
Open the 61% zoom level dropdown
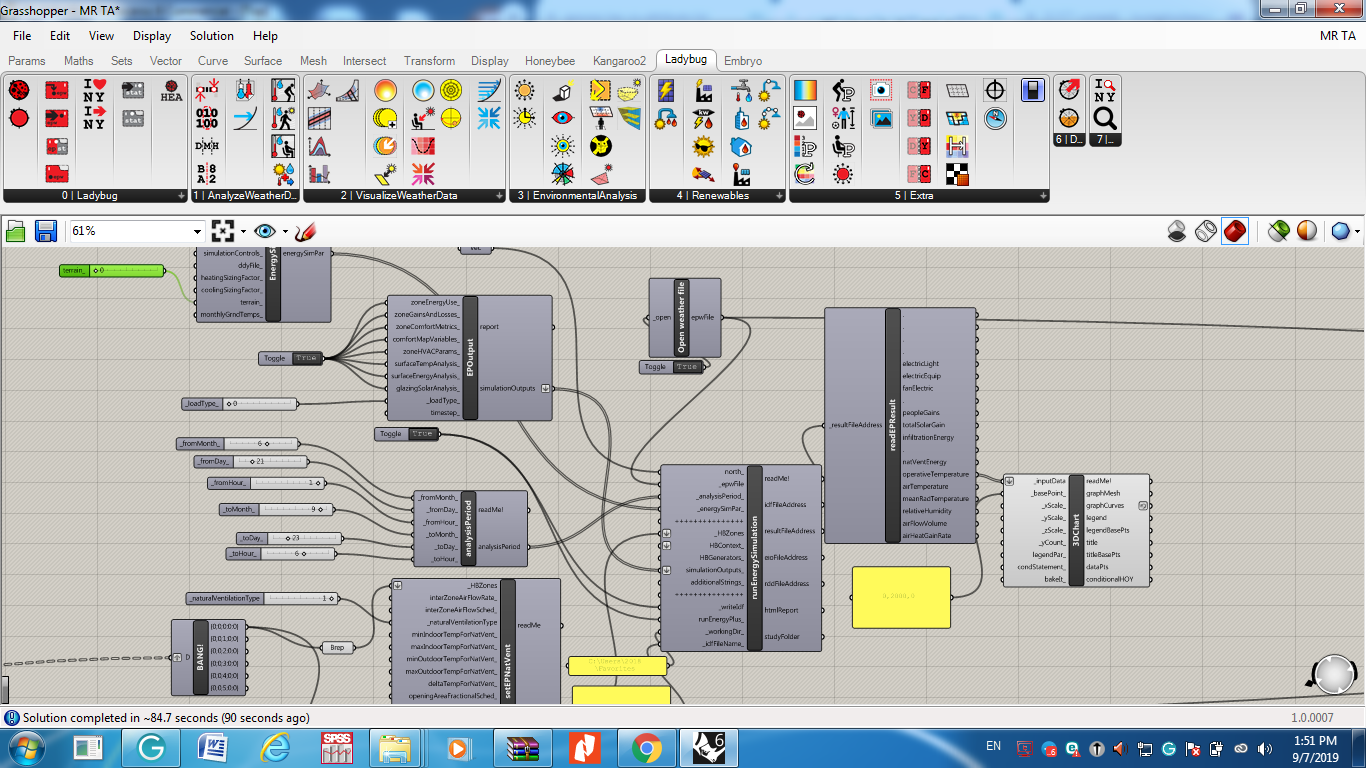point(197,231)
